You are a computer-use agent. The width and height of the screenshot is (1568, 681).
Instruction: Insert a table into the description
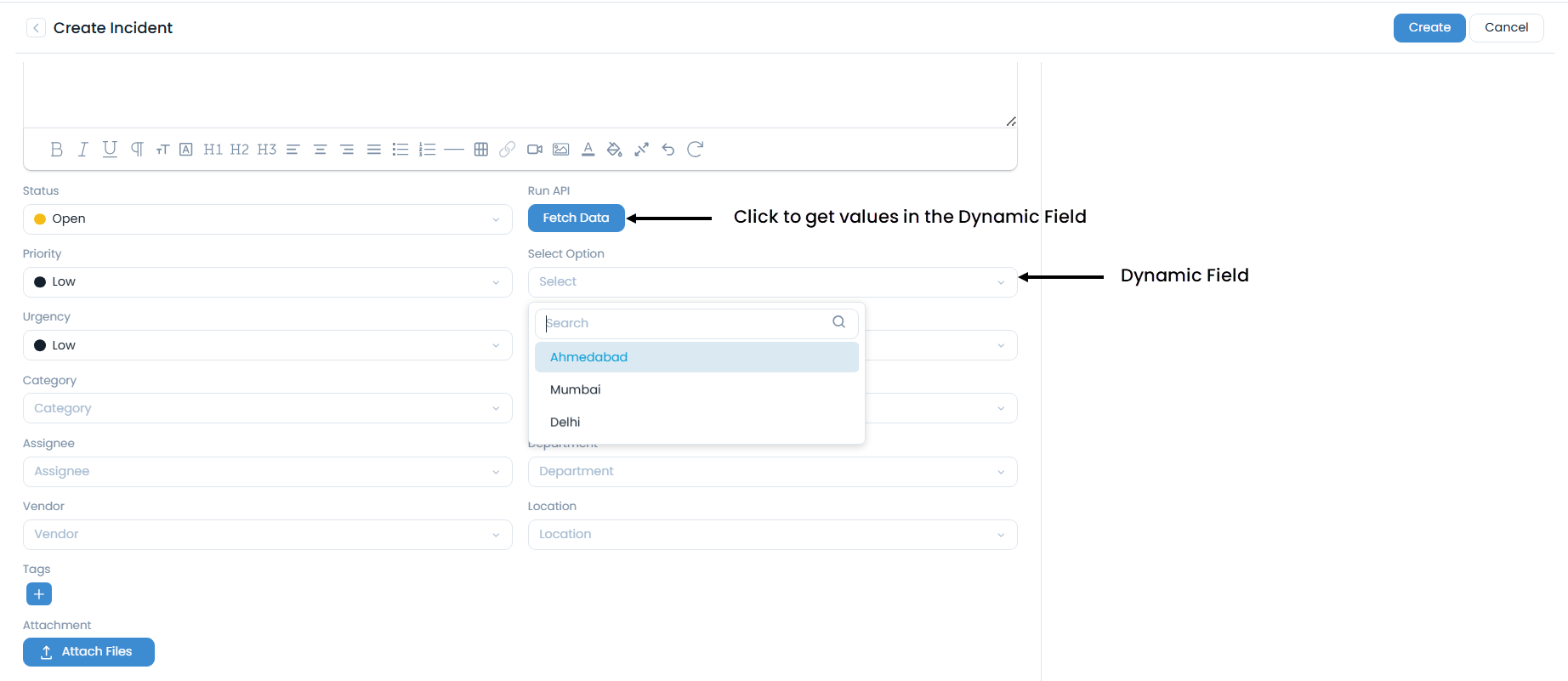pyautogui.click(x=480, y=150)
